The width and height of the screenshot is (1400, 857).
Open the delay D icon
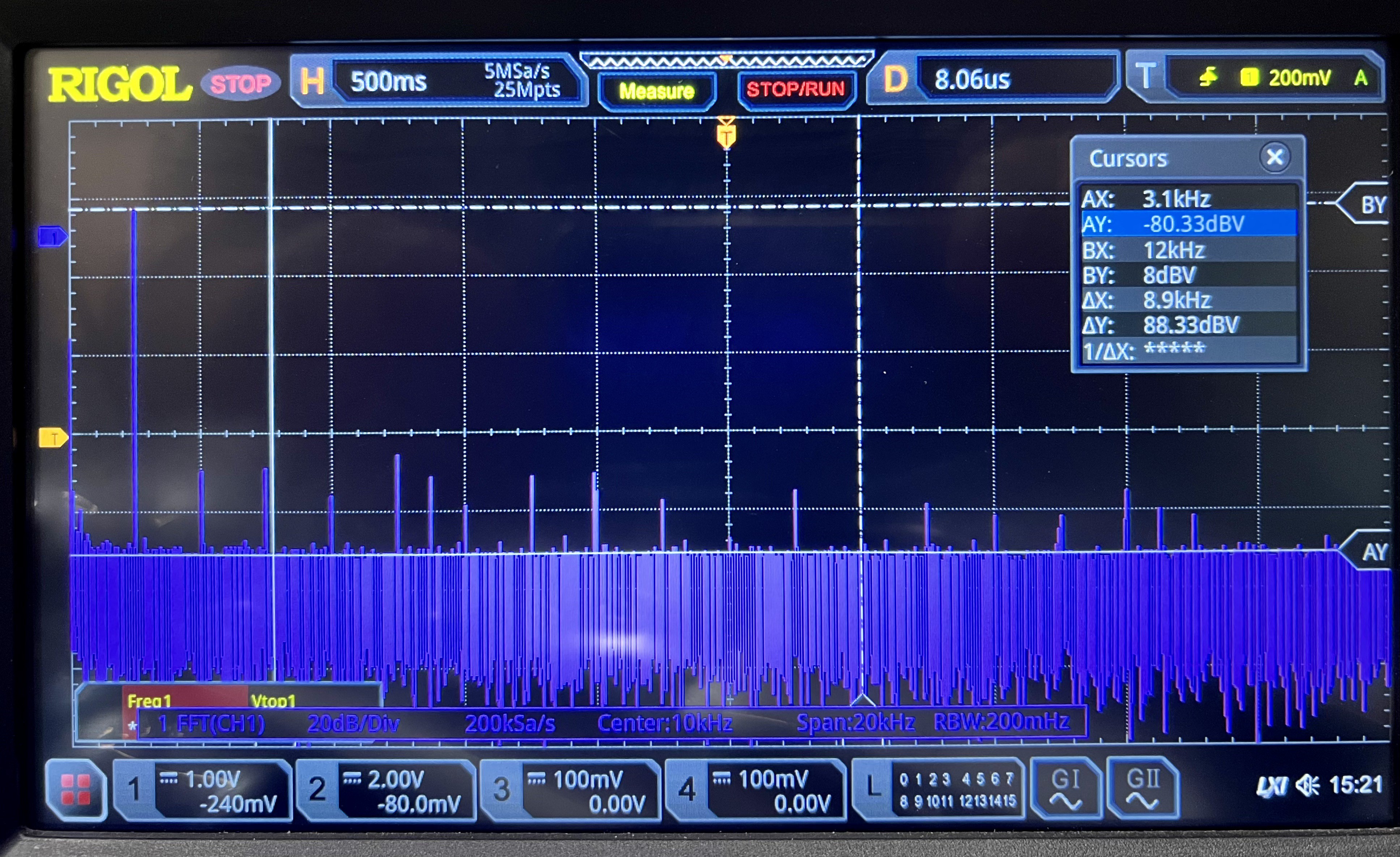point(895,78)
